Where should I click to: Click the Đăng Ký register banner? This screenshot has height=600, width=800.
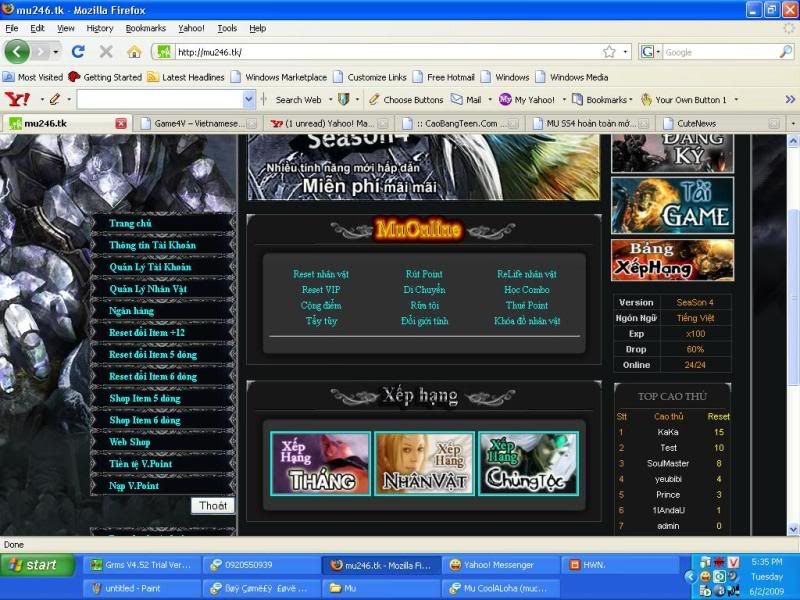672,153
